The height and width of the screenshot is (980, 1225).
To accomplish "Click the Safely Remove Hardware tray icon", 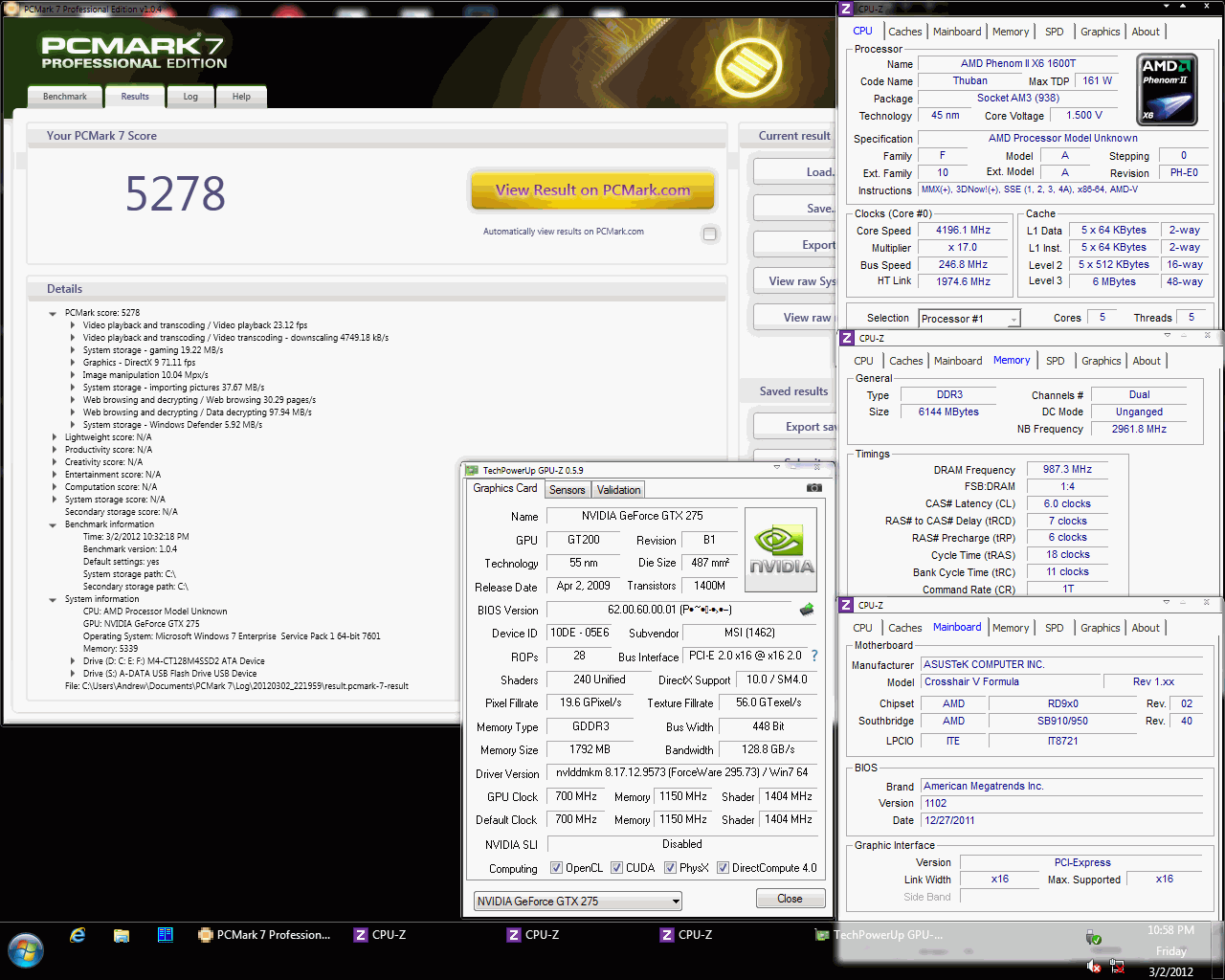I will click(1094, 936).
